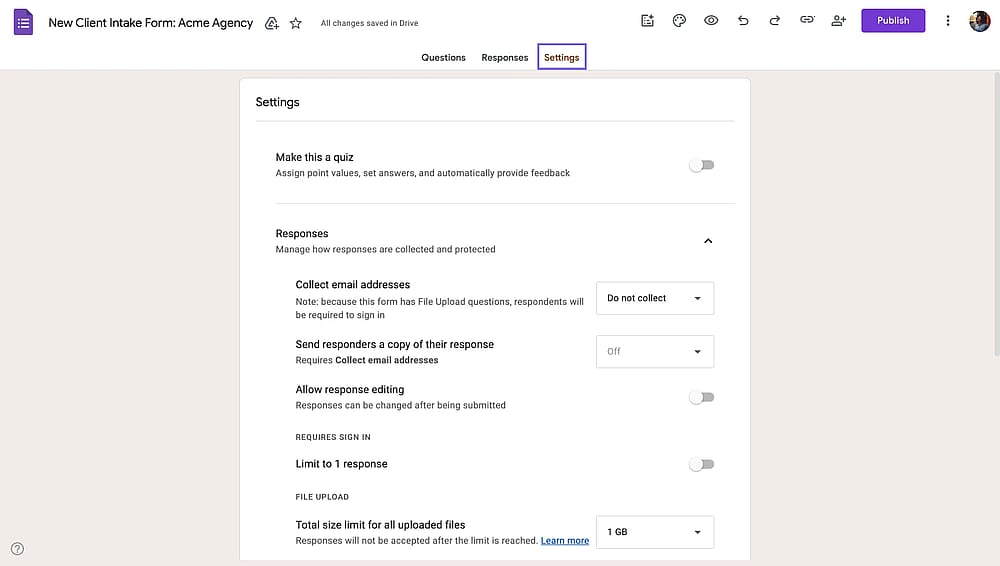Copy responder link icon

click(x=807, y=20)
